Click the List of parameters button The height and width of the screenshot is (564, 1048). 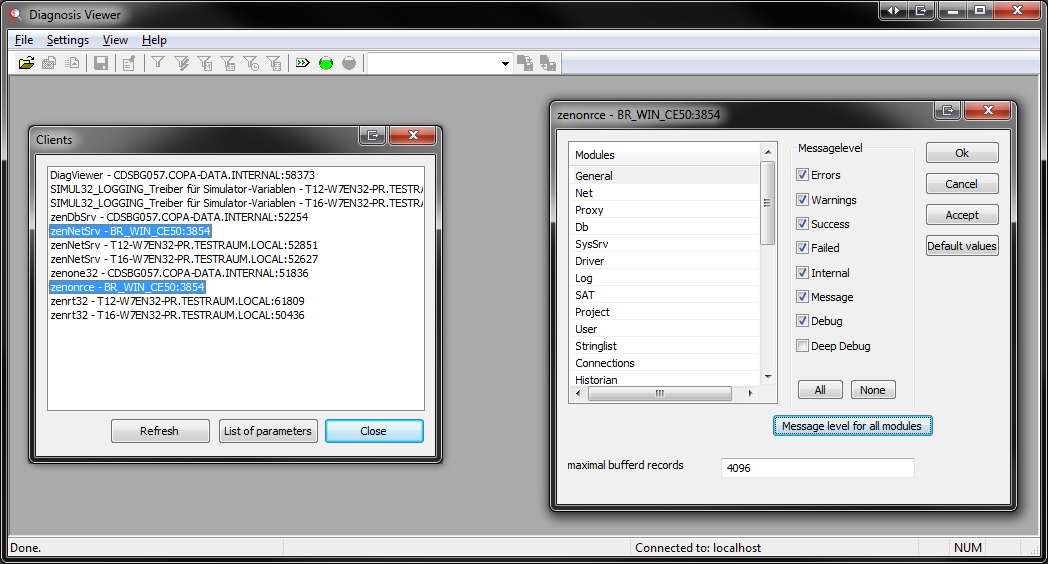268,431
